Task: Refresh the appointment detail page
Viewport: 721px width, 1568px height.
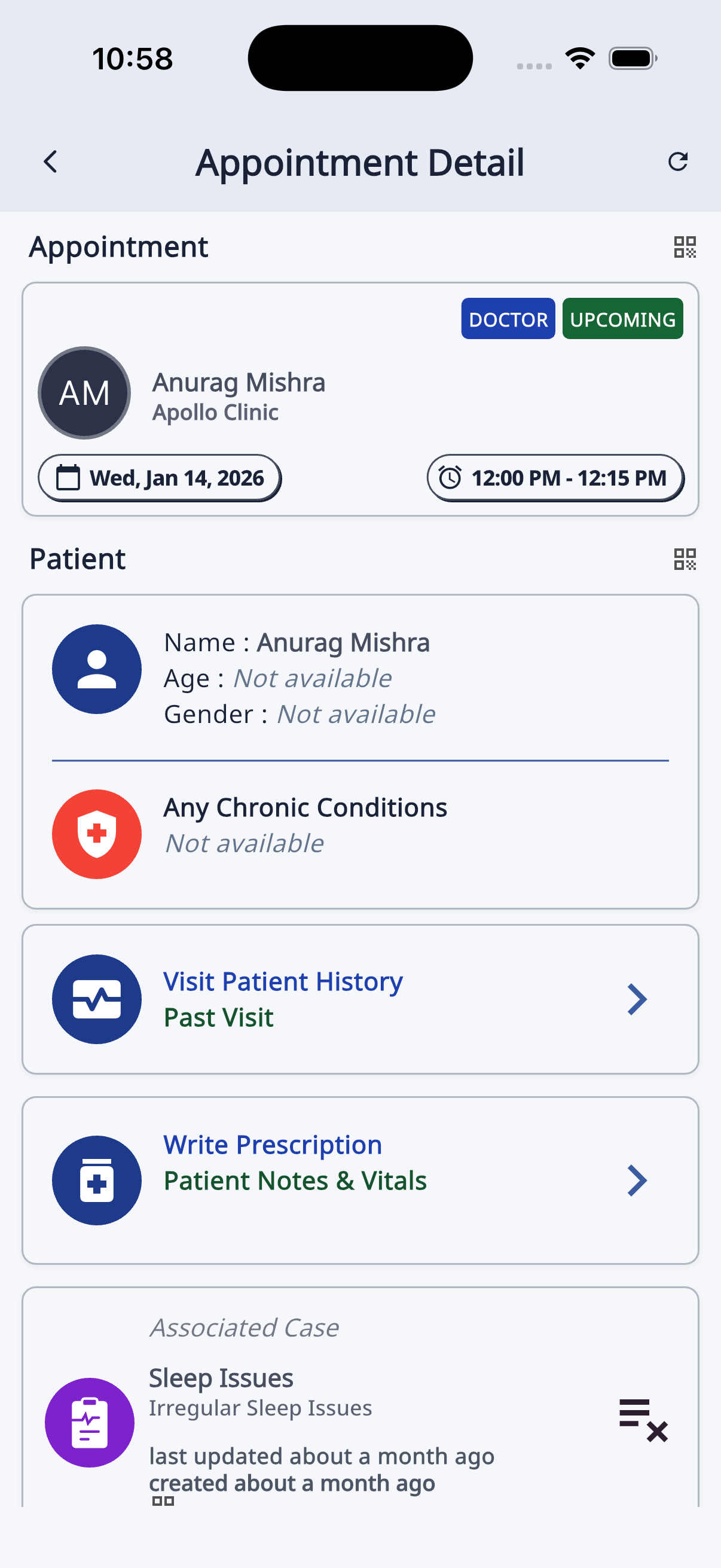Action: 677,162
